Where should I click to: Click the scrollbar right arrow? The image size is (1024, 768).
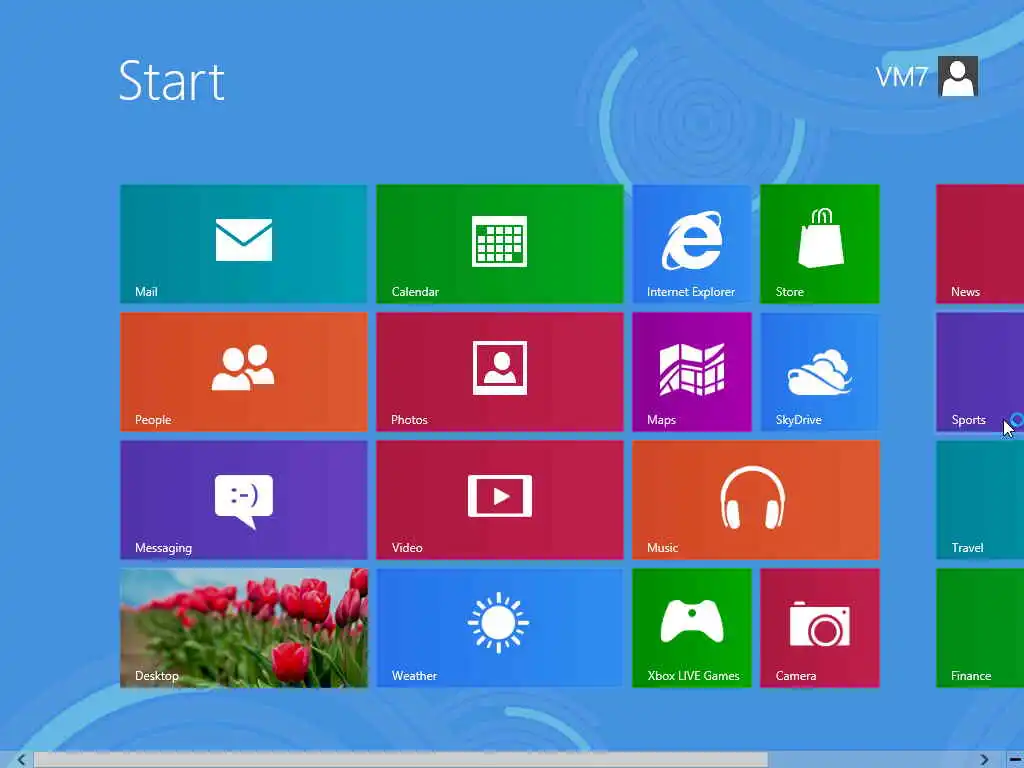click(x=984, y=760)
